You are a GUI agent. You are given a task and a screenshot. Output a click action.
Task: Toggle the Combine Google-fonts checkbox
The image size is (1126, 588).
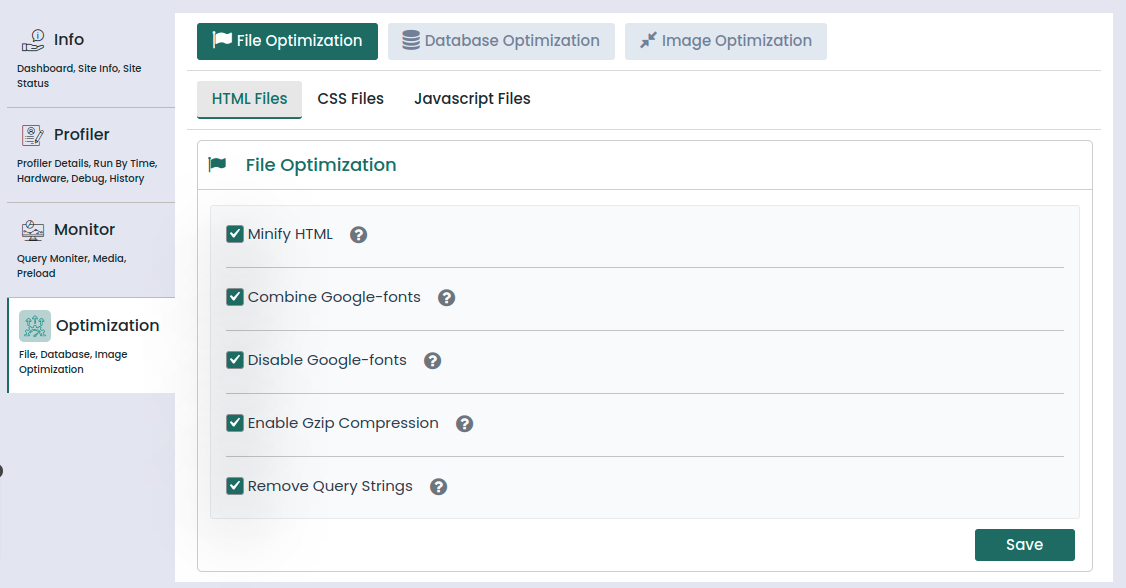(x=236, y=297)
